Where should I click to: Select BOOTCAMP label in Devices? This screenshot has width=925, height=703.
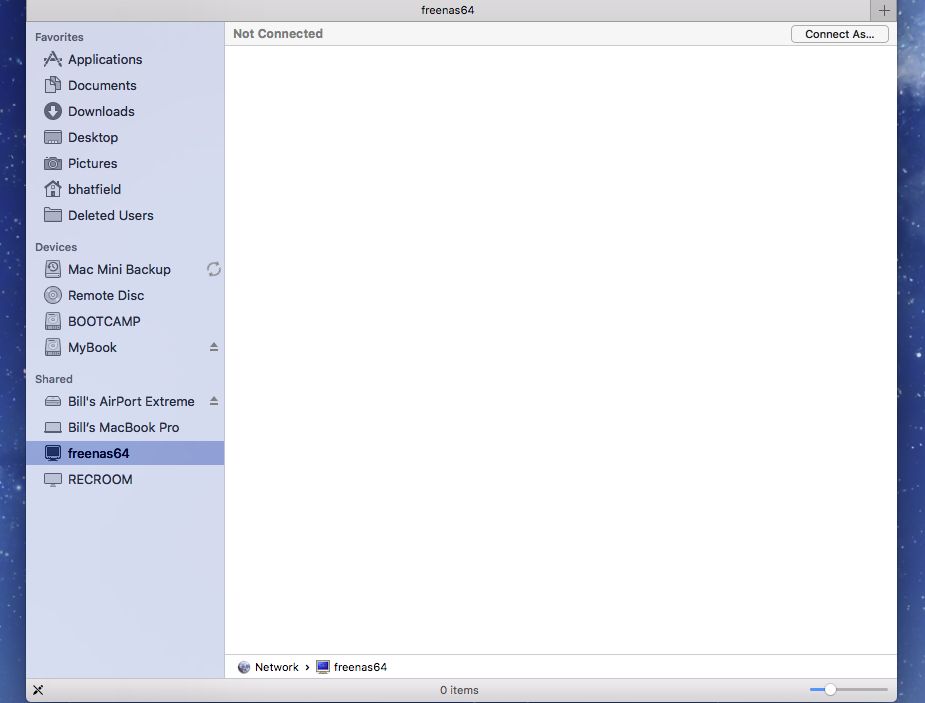pyautogui.click(x=104, y=321)
